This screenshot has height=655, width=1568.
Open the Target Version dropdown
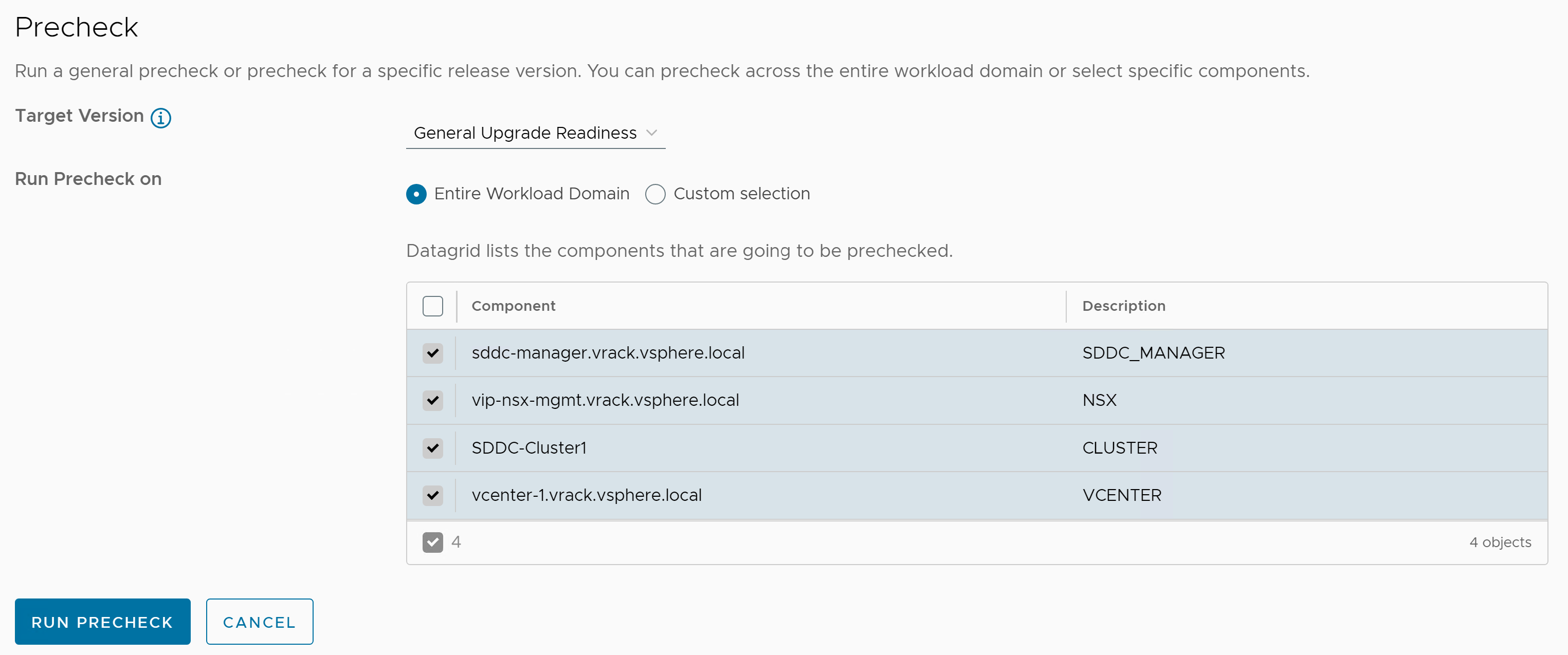tap(536, 132)
